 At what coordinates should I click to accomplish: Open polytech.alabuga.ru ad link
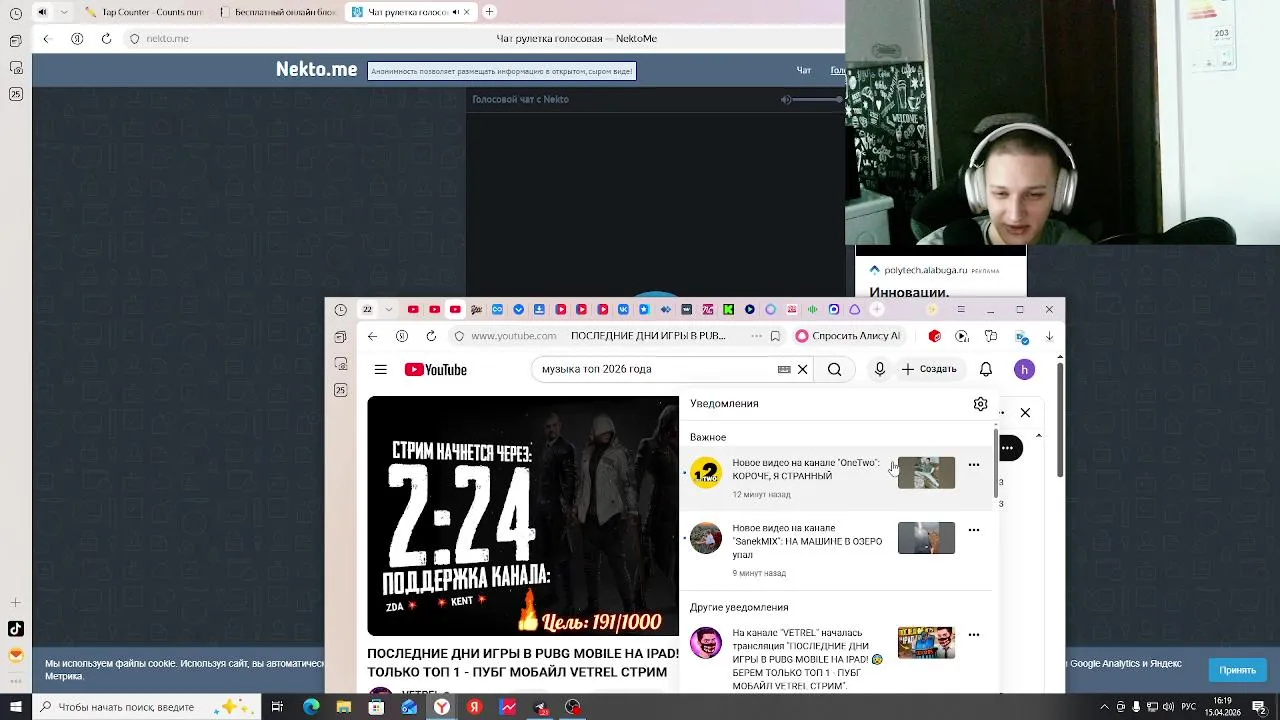[925, 270]
